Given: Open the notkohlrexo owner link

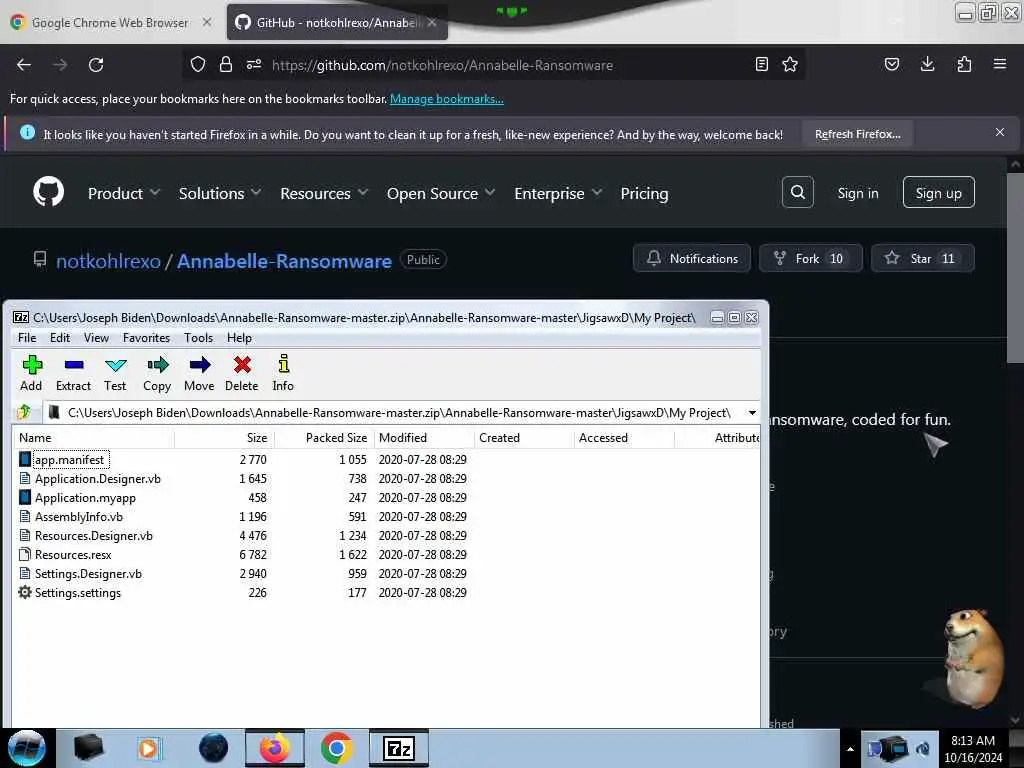Looking at the screenshot, I should pyautogui.click(x=108, y=261).
